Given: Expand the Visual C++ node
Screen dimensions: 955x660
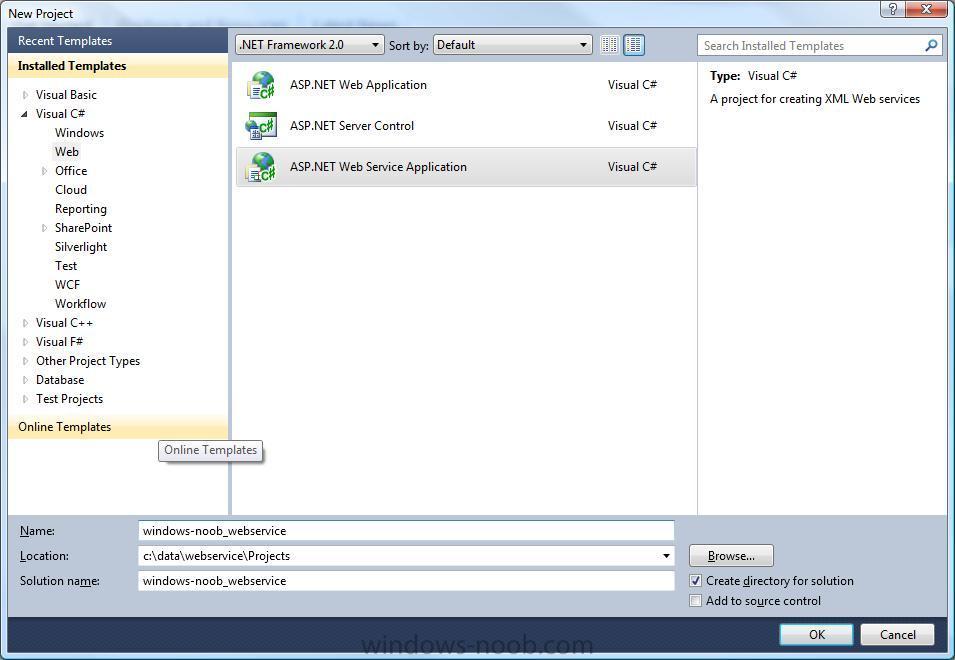Looking at the screenshot, I should tap(25, 323).
